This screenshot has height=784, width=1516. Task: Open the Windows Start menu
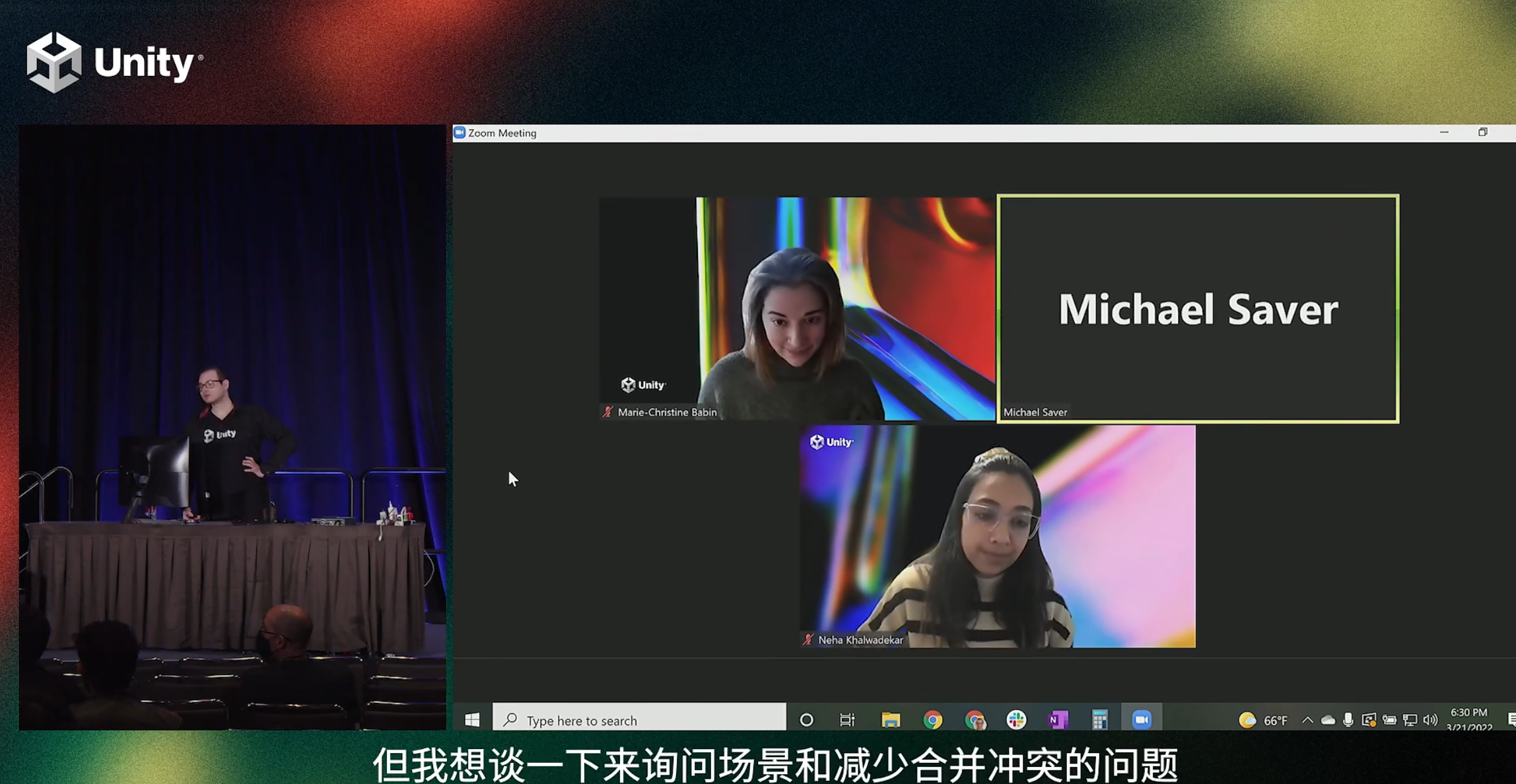[472, 719]
